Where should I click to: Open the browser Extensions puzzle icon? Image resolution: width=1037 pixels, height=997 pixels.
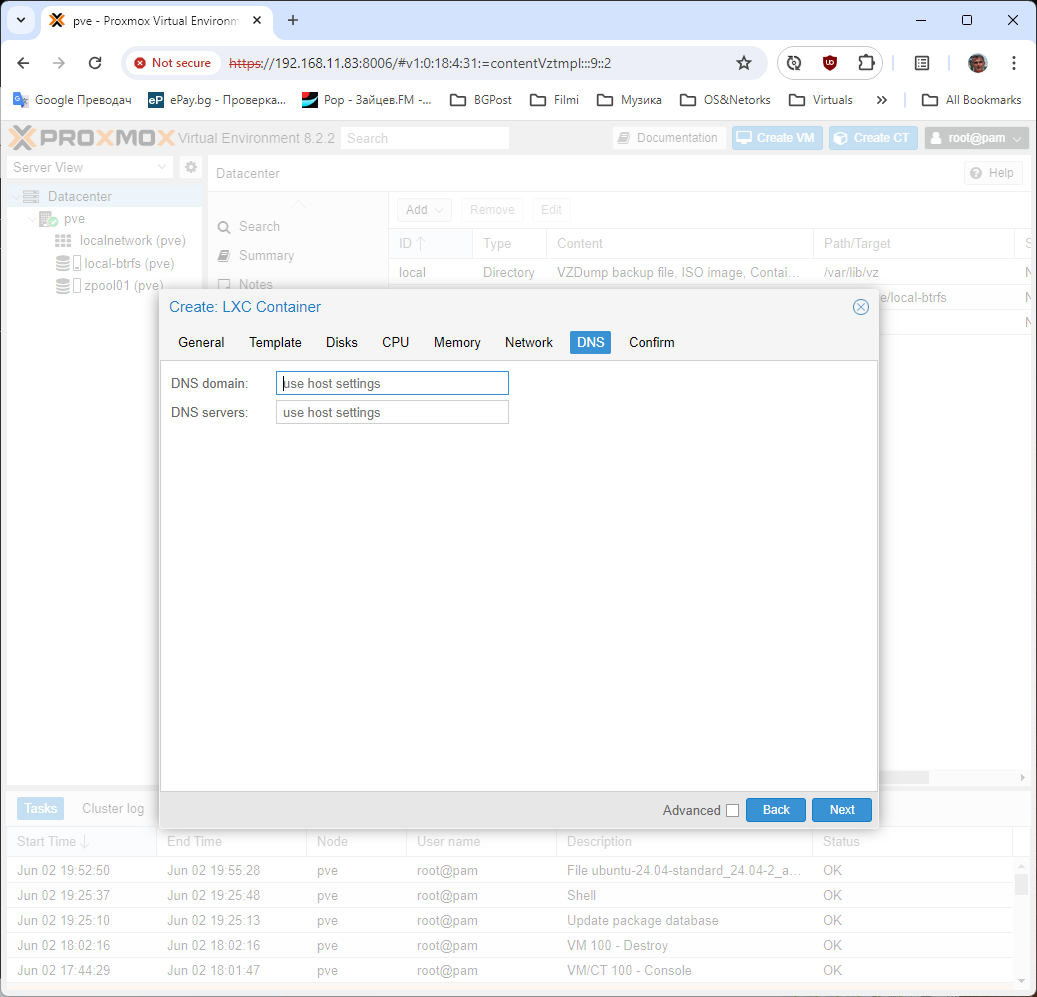pos(866,63)
